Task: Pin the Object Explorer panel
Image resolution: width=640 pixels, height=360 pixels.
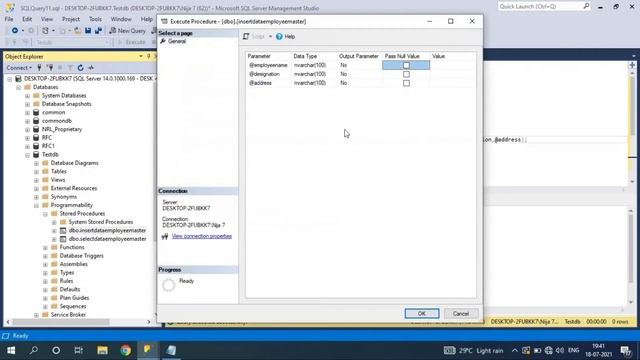Action: [149, 56]
